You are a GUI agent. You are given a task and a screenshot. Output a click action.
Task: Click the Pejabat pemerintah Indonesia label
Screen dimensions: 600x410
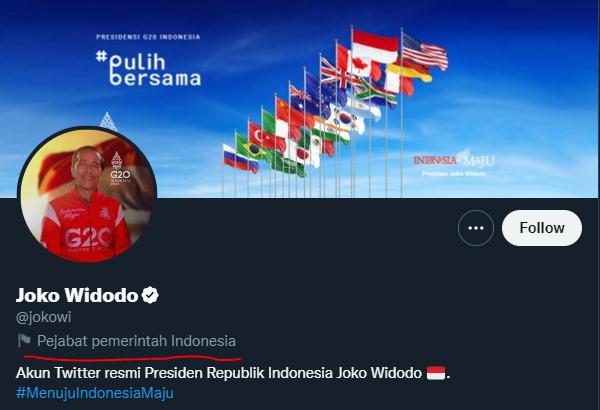[x=136, y=341]
